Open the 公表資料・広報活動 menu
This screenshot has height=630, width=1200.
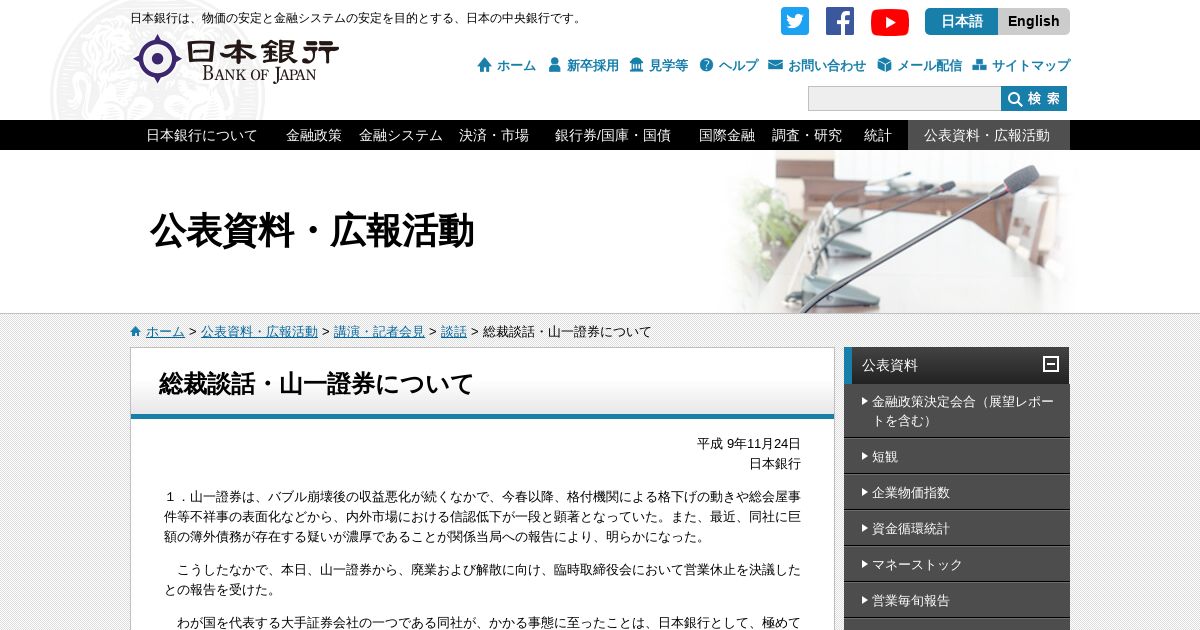pyautogui.click(x=988, y=135)
